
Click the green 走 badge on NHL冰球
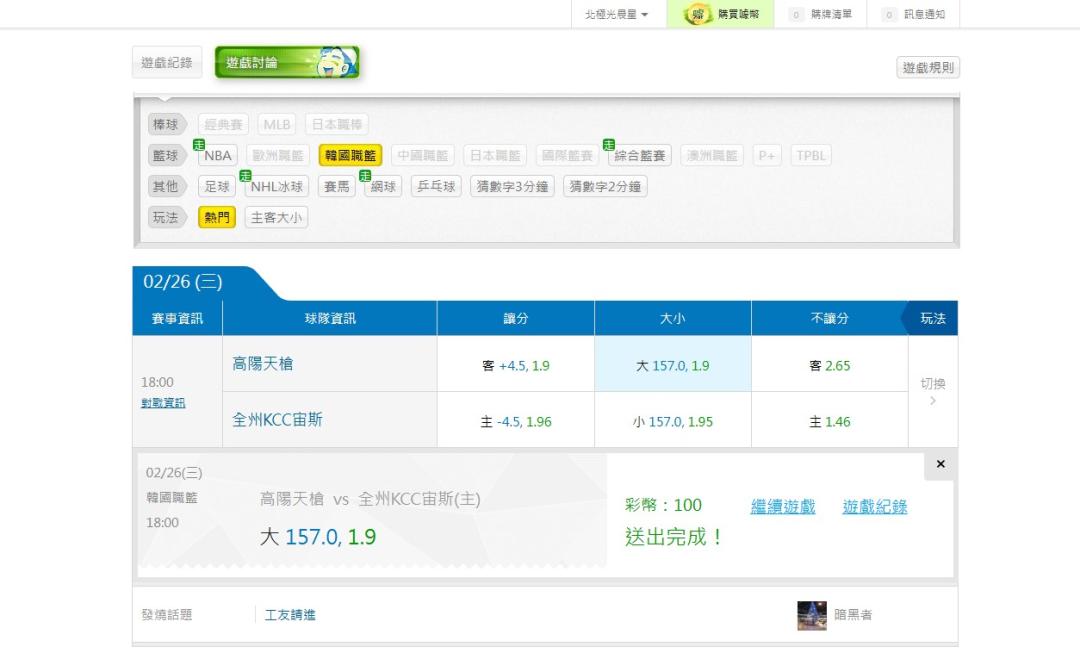[x=245, y=176]
